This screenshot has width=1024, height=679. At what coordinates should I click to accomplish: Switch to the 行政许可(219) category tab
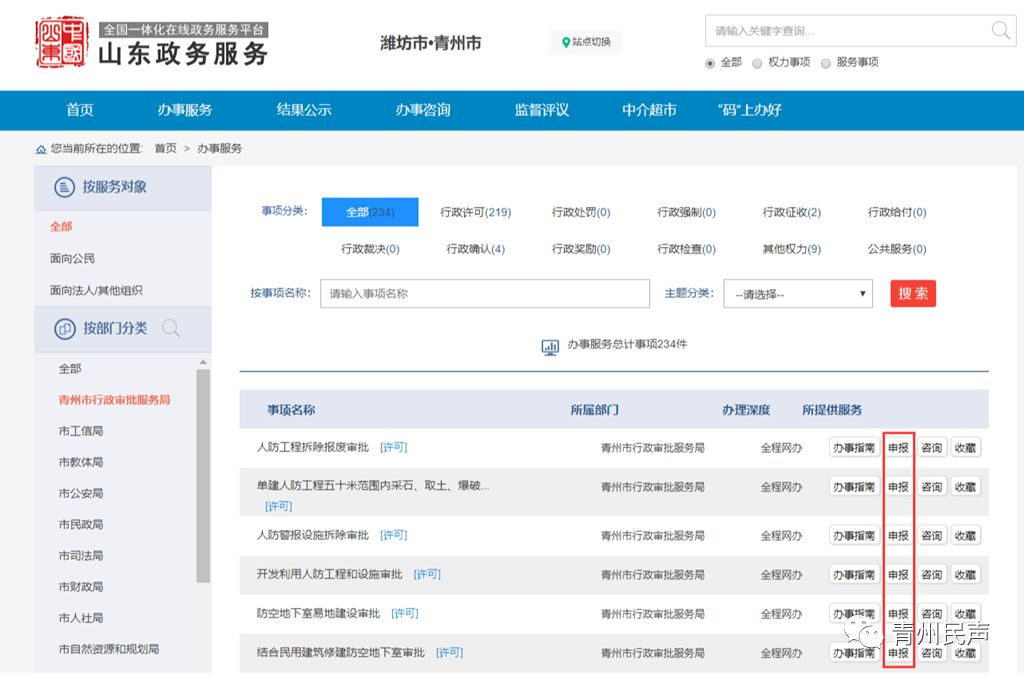point(475,212)
